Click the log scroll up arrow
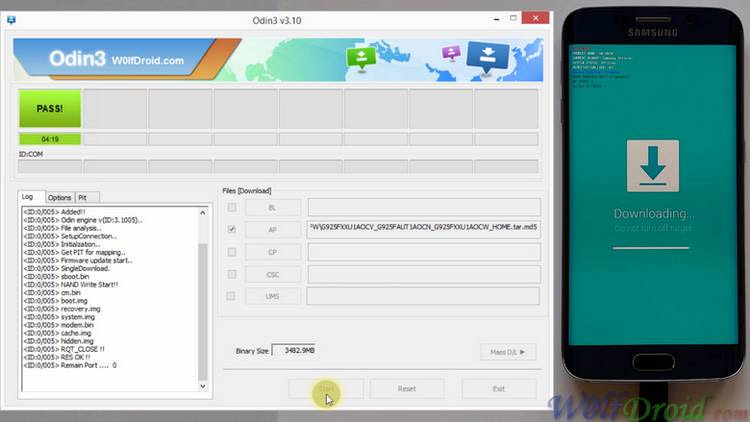750x422 pixels. pyautogui.click(x=203, y=212)
